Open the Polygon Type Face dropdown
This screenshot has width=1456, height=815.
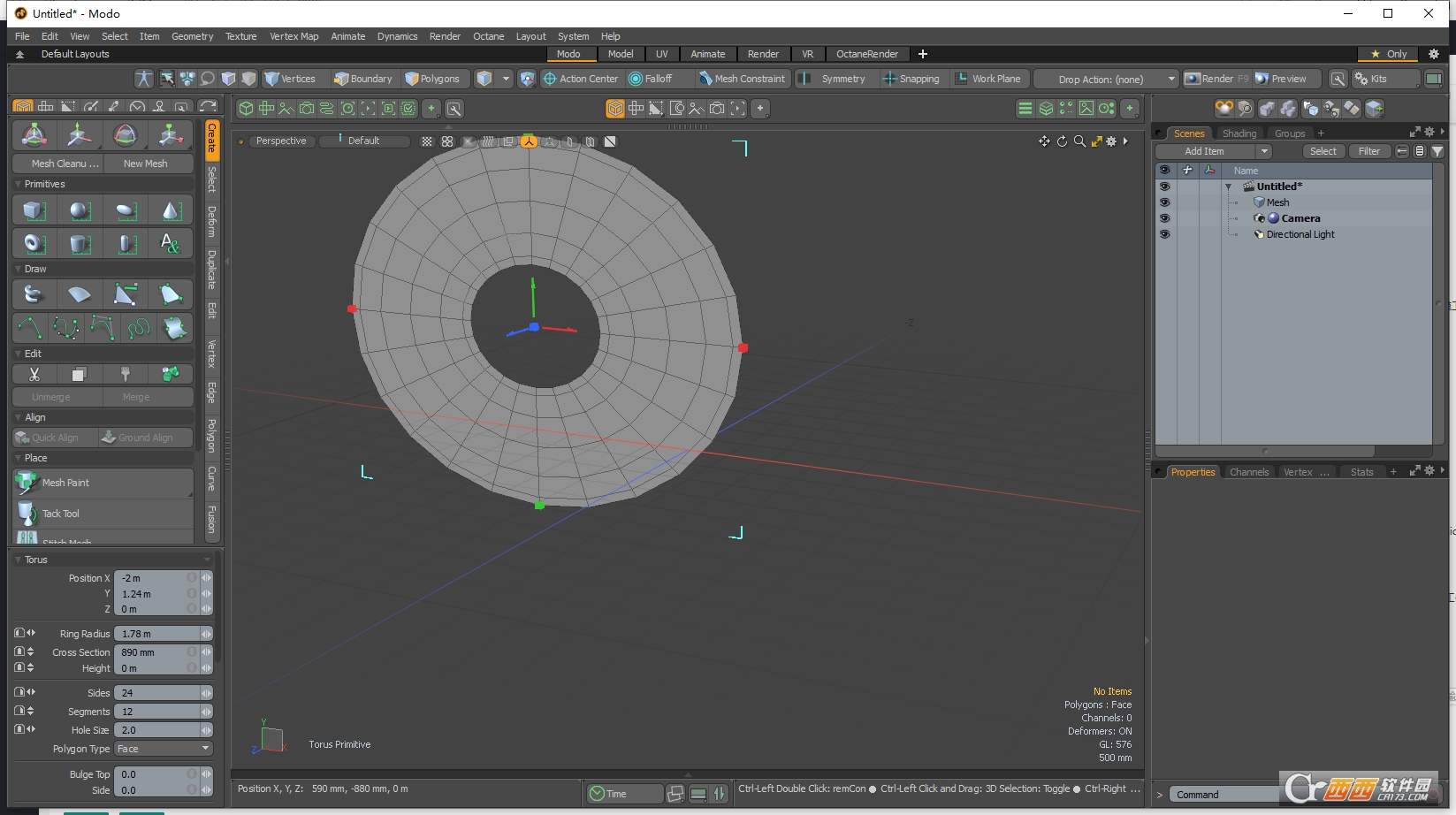(164, 749)
